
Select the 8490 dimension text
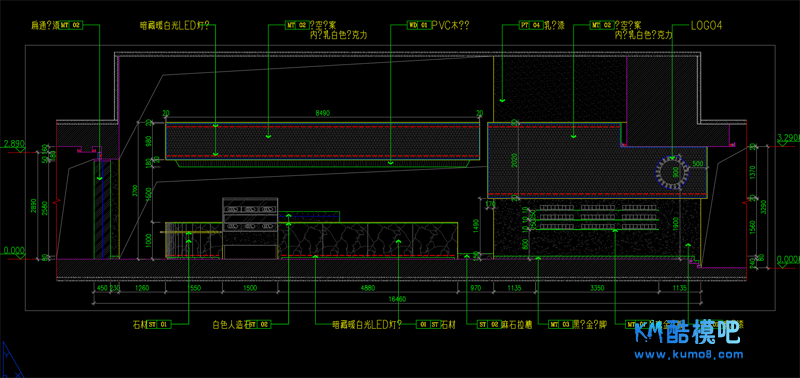(x=322, y=113)
